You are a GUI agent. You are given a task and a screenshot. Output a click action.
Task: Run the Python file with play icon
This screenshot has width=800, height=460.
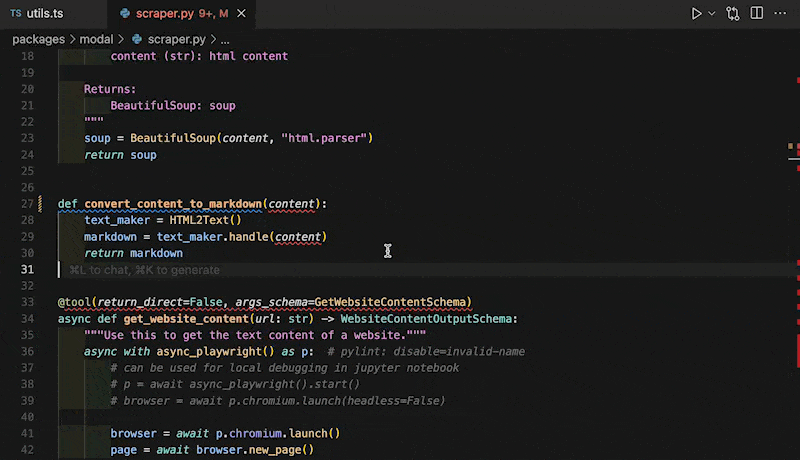(x=697, y=14)
